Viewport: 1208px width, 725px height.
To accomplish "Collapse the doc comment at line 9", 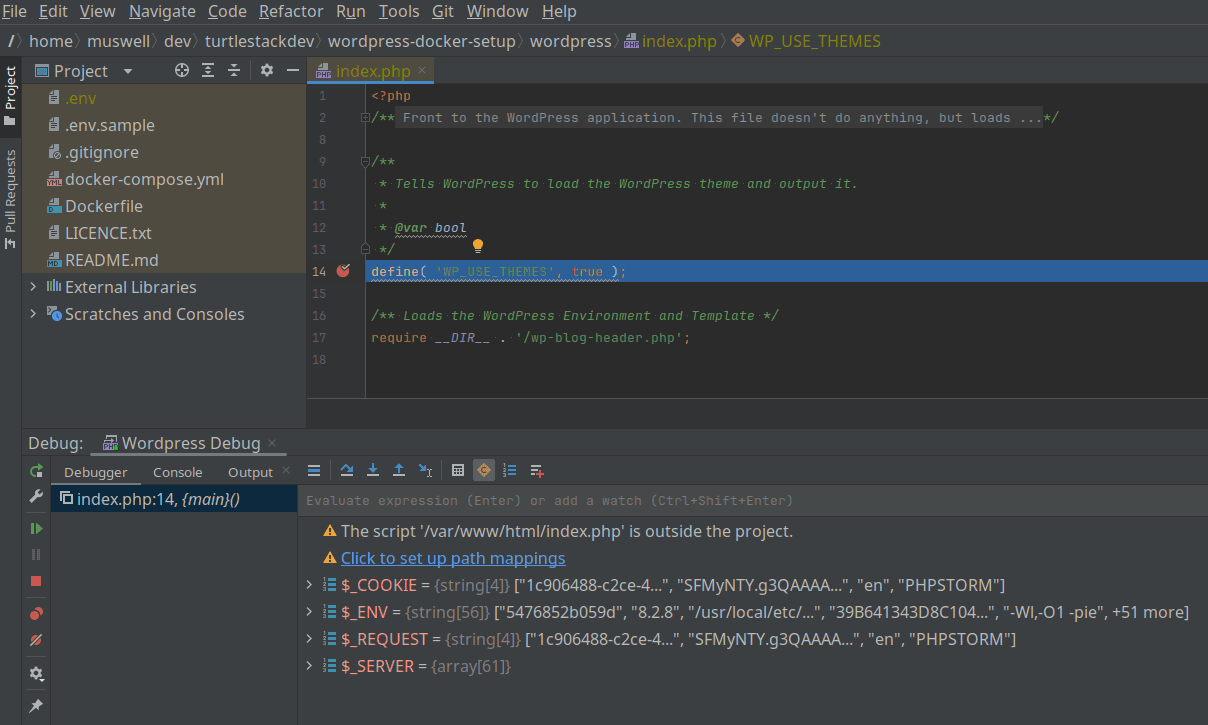I will 366,162.
